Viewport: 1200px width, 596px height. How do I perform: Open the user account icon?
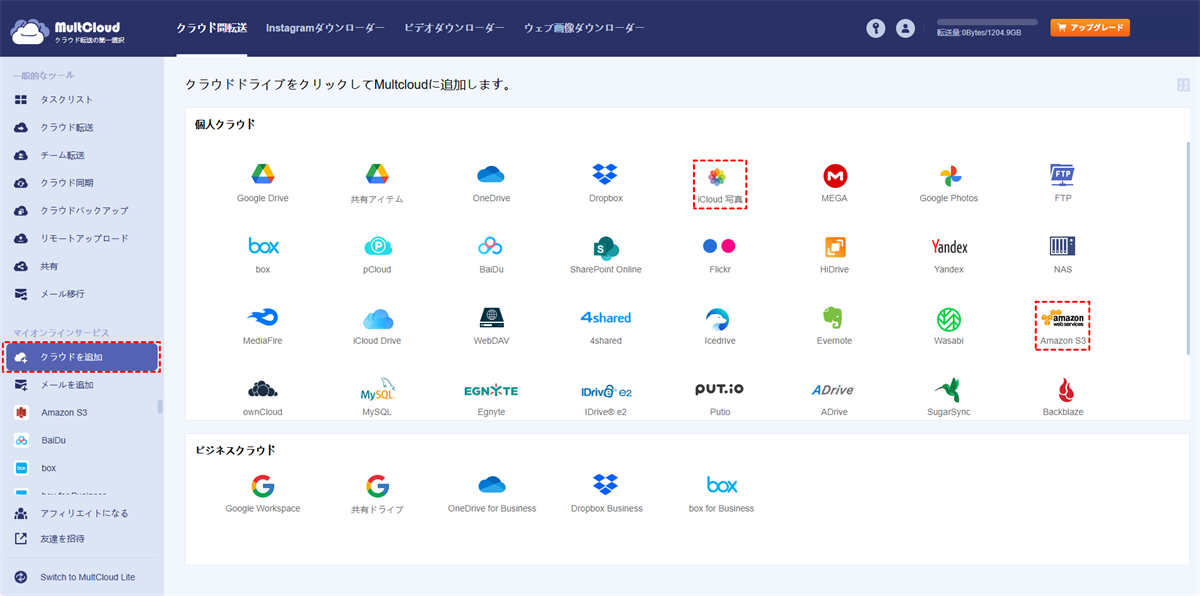(x=906, y=28)
